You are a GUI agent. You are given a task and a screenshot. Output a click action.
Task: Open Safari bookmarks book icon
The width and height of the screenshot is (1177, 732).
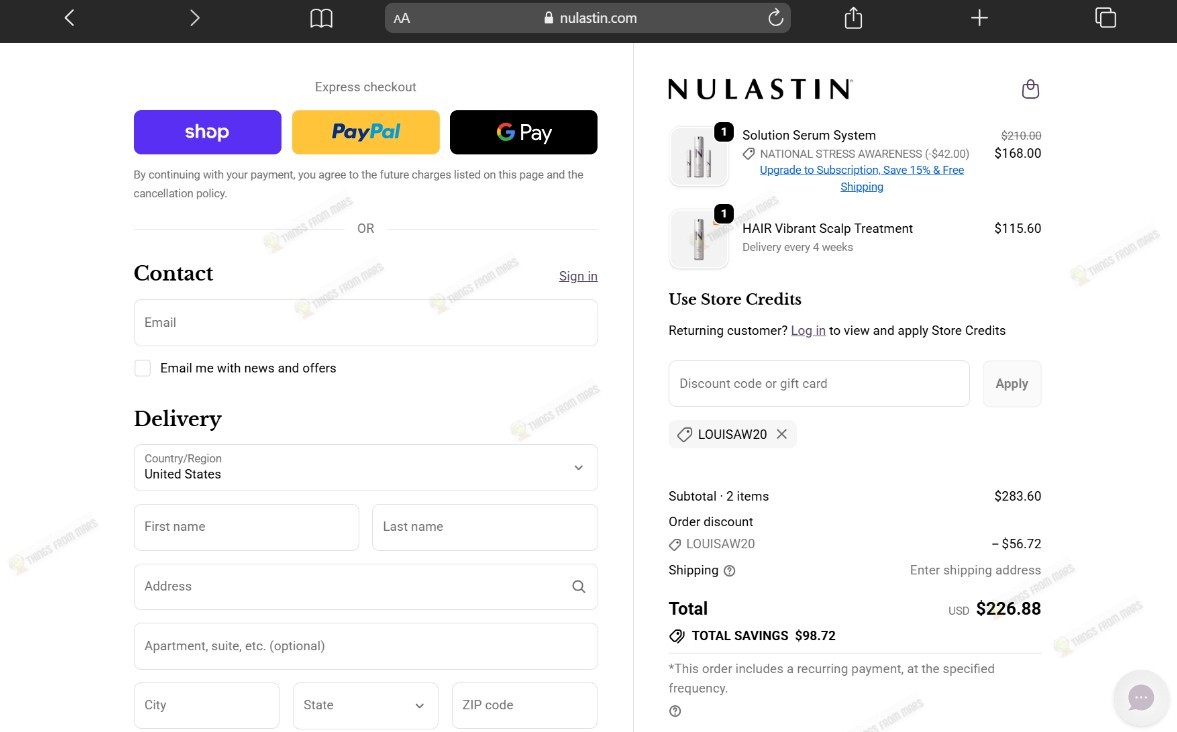tap(321, 18)
